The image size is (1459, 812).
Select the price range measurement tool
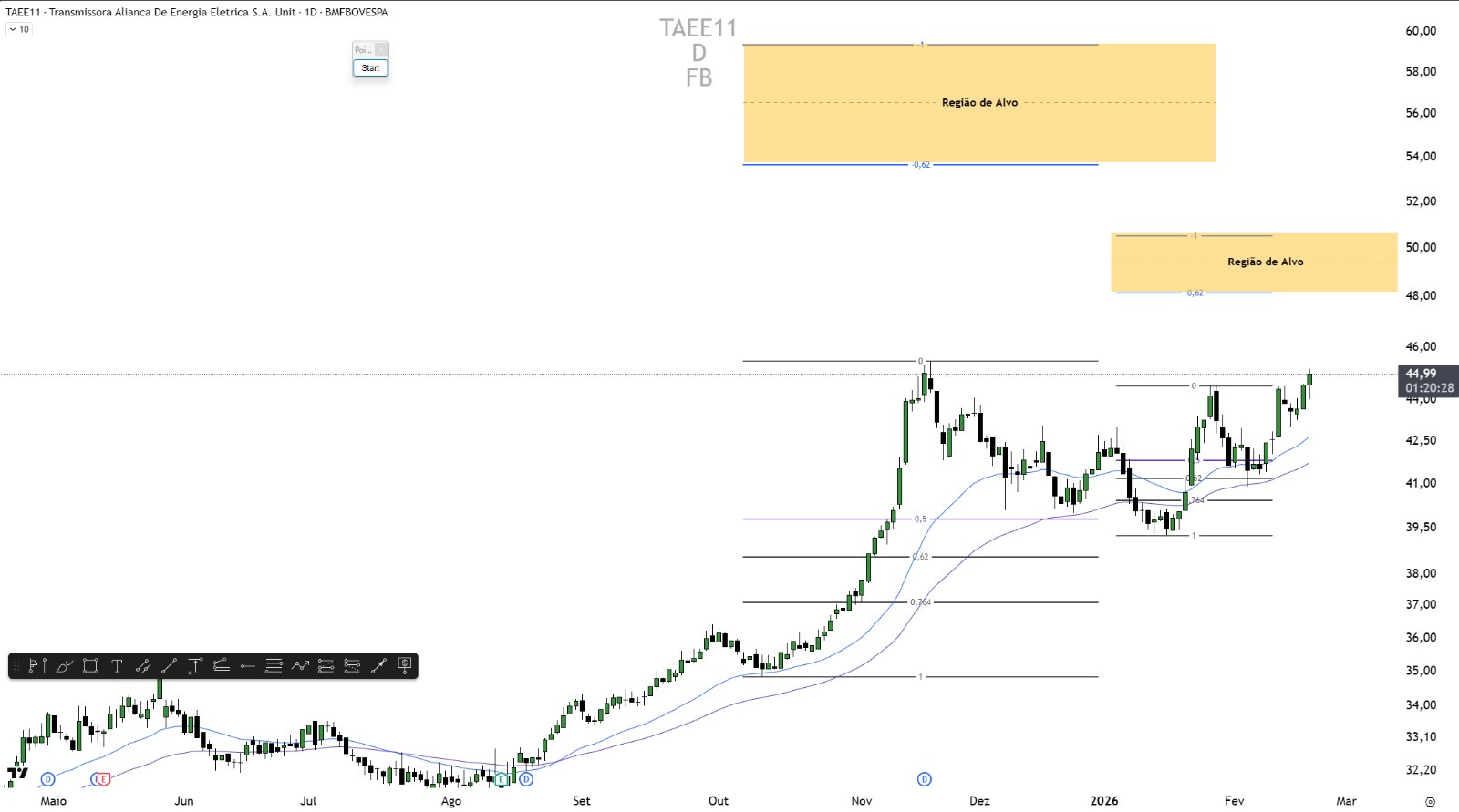click(x=195, y=666)
